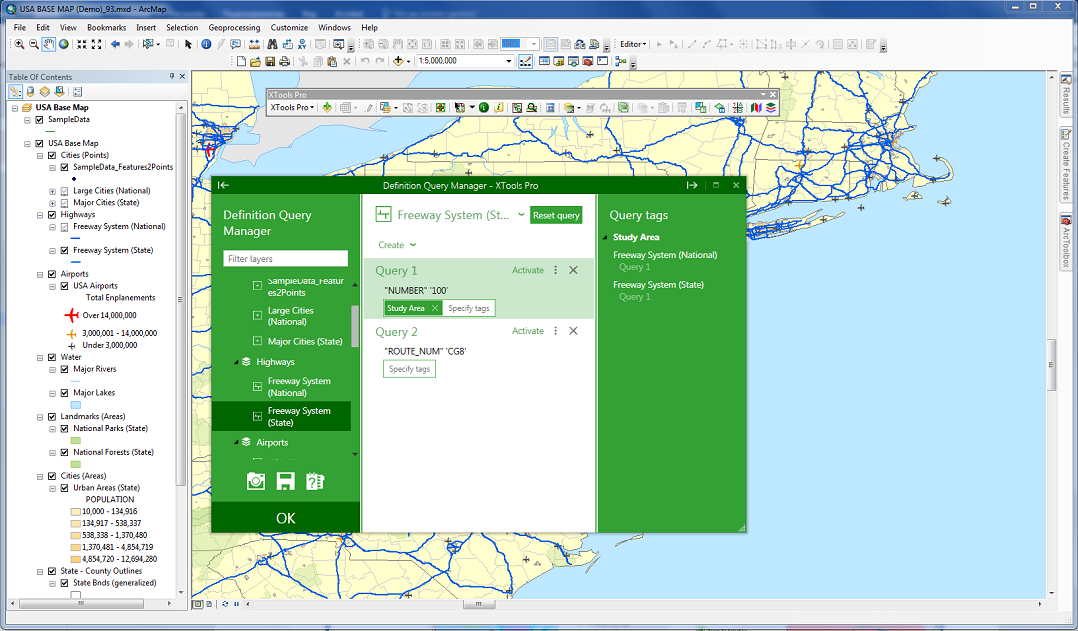Click the XTools stacked layers icon
The width and height of the screenshot is (1078, 631).
pos(771,108)
